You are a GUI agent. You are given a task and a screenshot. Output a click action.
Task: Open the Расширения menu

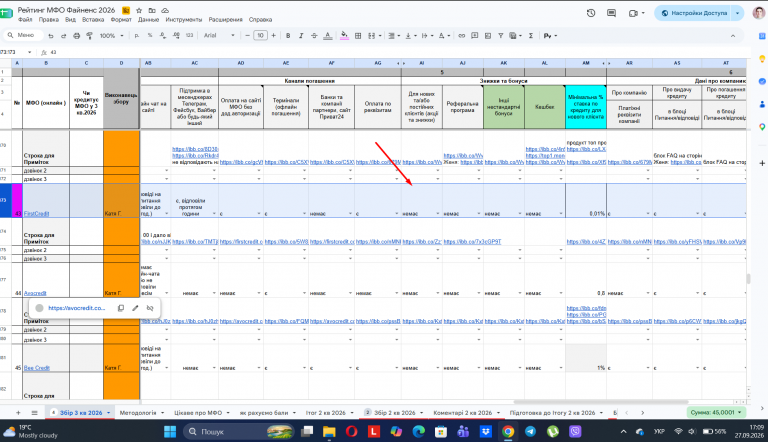(x=225, y=20)
